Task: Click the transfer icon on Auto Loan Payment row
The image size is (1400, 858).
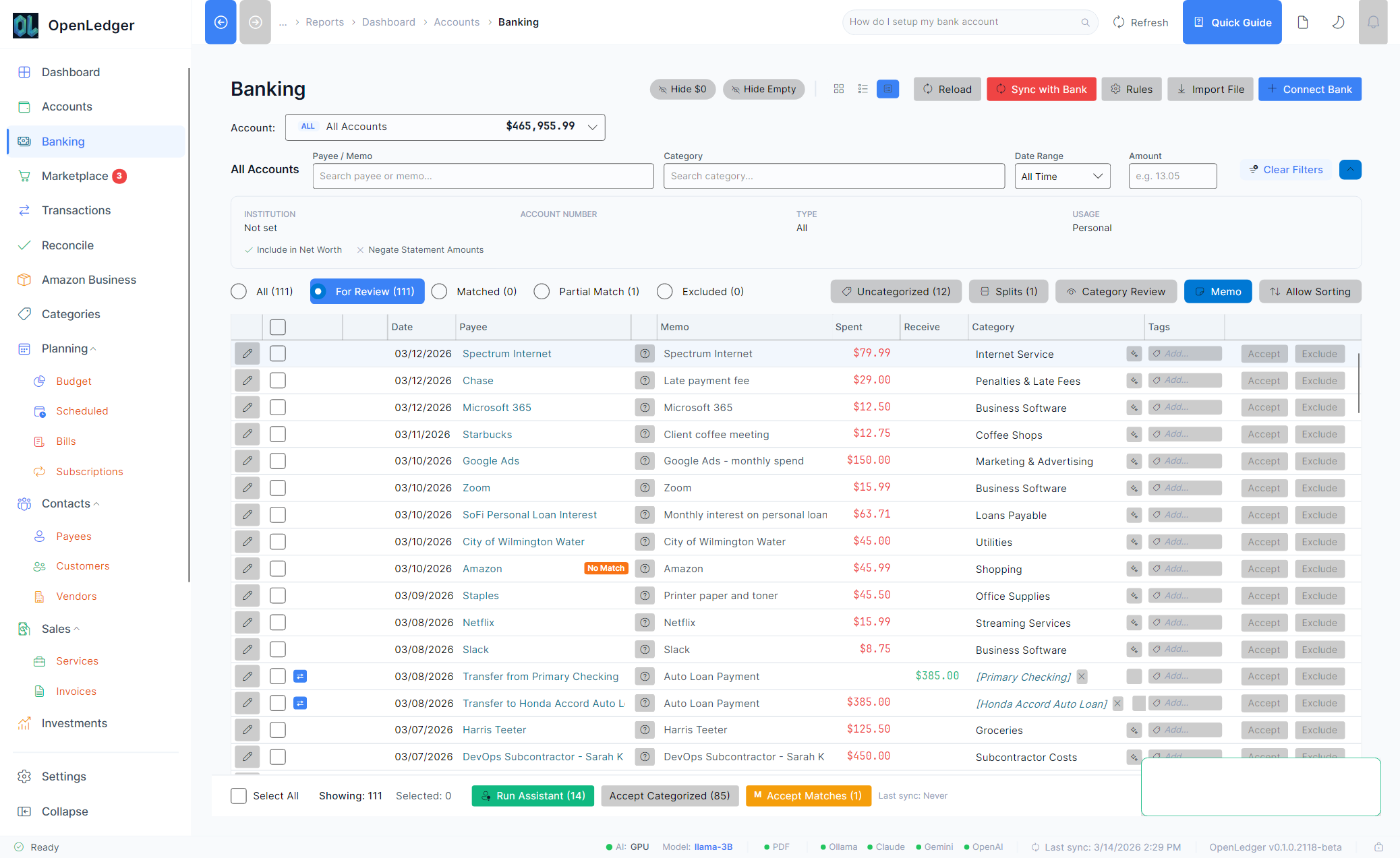Action: pyautogui.click(x=300, y=676)
